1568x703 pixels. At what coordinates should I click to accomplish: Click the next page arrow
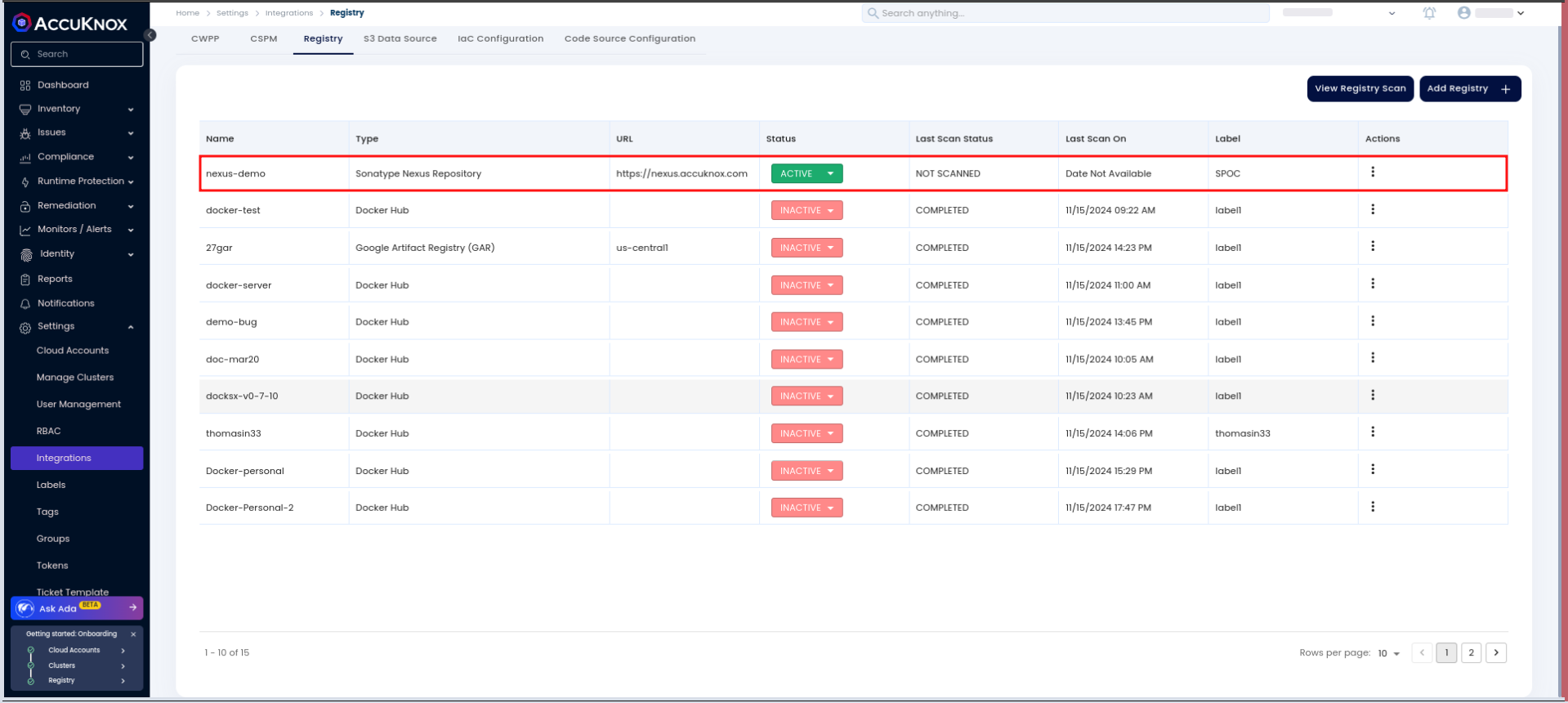point(1496,652)
